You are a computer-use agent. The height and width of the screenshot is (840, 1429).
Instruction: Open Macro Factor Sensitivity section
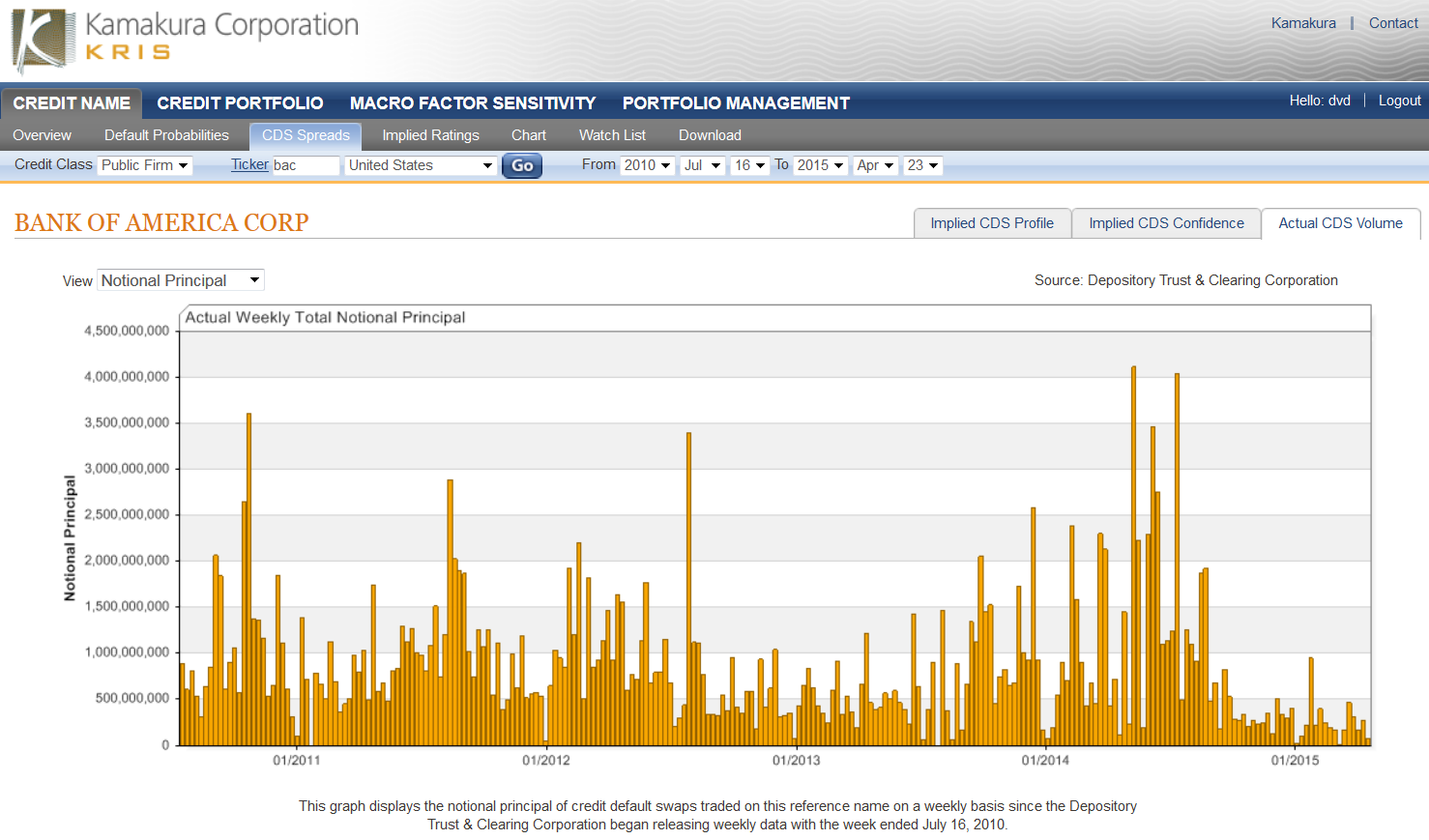(473, 103)
